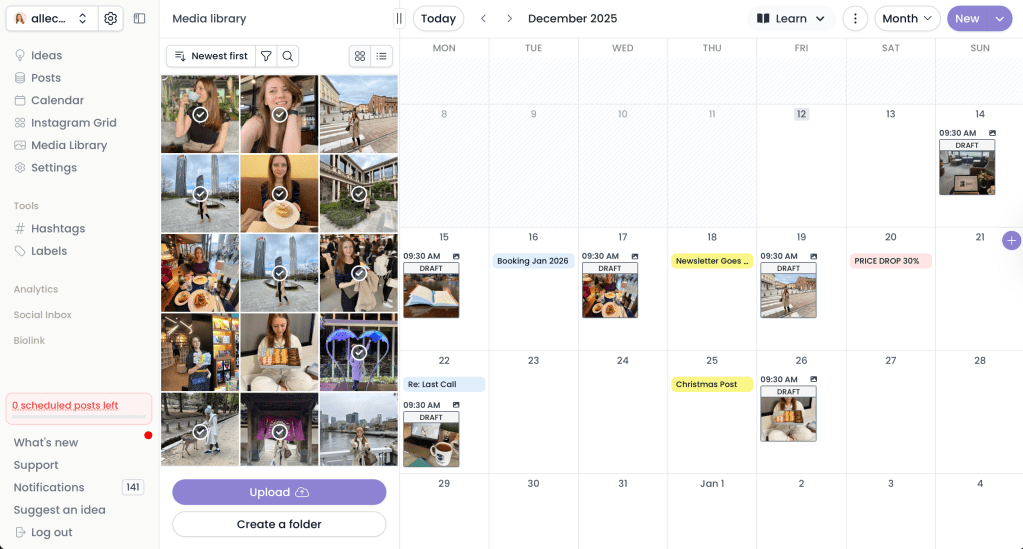Search media library with magnifier icon
1023x549 pixels.
288,56
